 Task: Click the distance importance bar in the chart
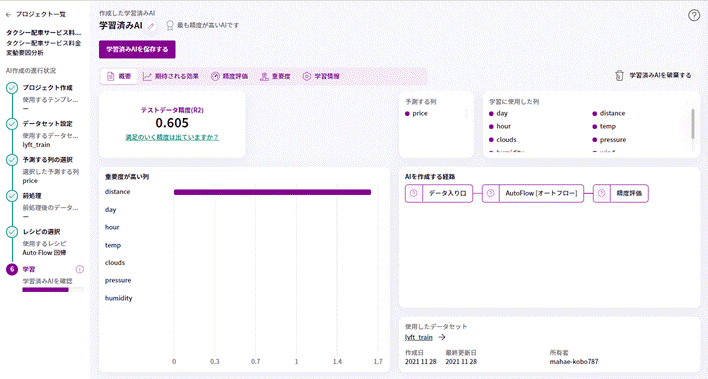272,192
